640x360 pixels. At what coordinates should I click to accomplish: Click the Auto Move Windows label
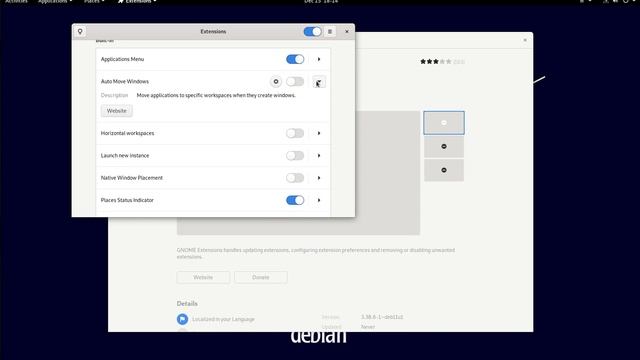tap(124, 82)
